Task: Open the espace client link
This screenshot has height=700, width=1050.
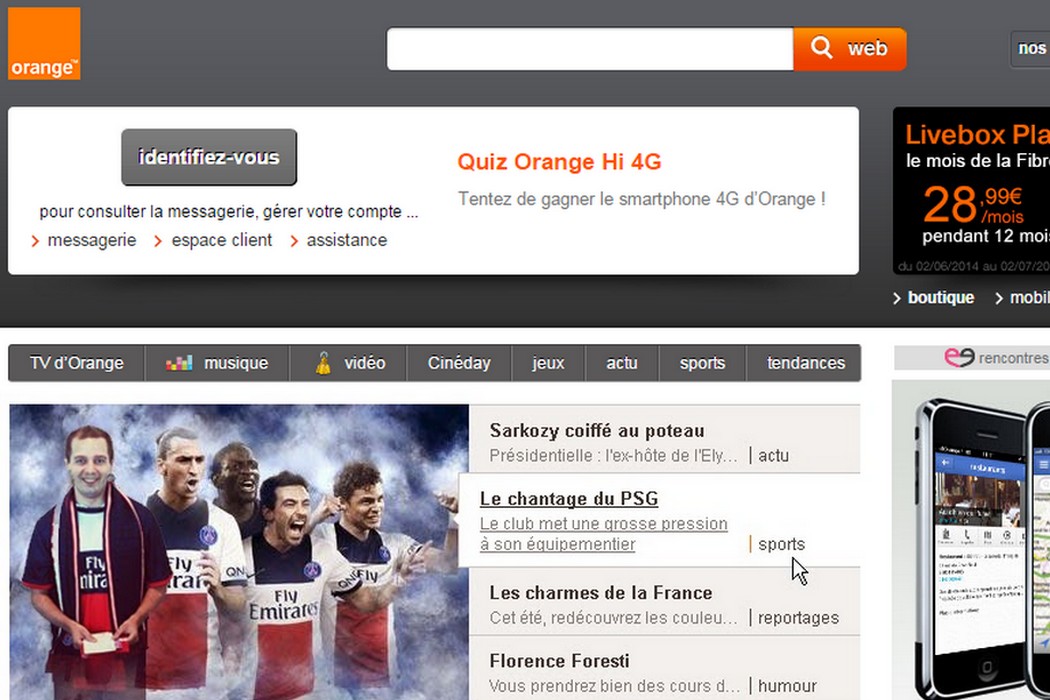Action: click(221, 240)
